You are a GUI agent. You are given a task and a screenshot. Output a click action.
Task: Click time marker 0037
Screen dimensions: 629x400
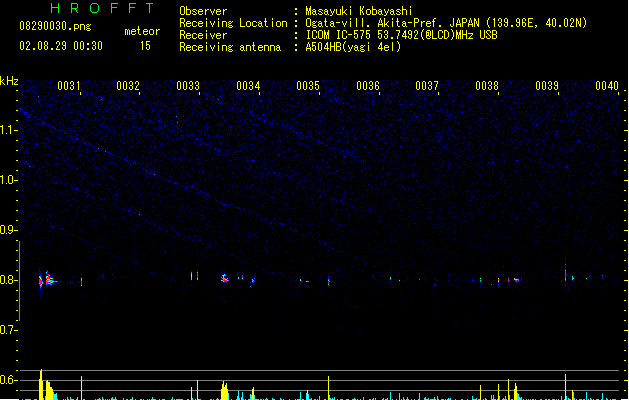point(427,86)
